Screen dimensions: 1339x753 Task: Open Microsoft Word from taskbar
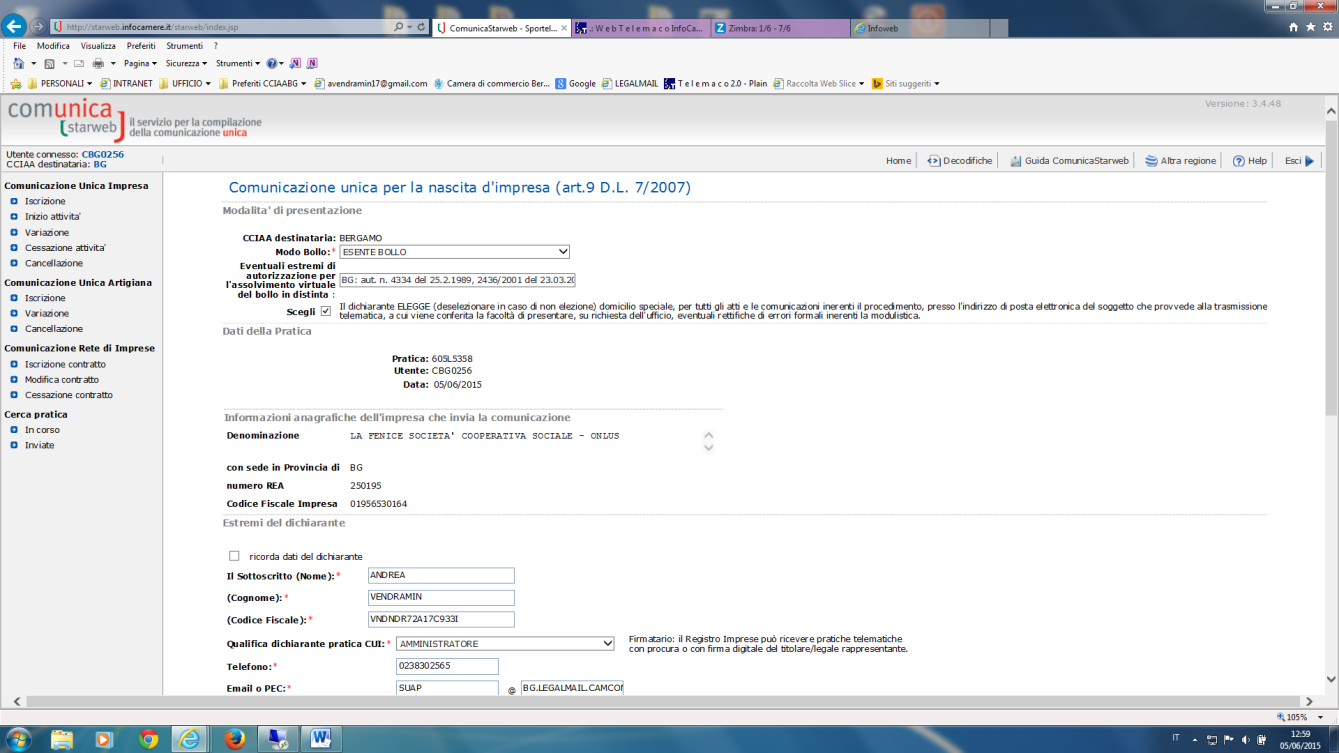(321, 739)
